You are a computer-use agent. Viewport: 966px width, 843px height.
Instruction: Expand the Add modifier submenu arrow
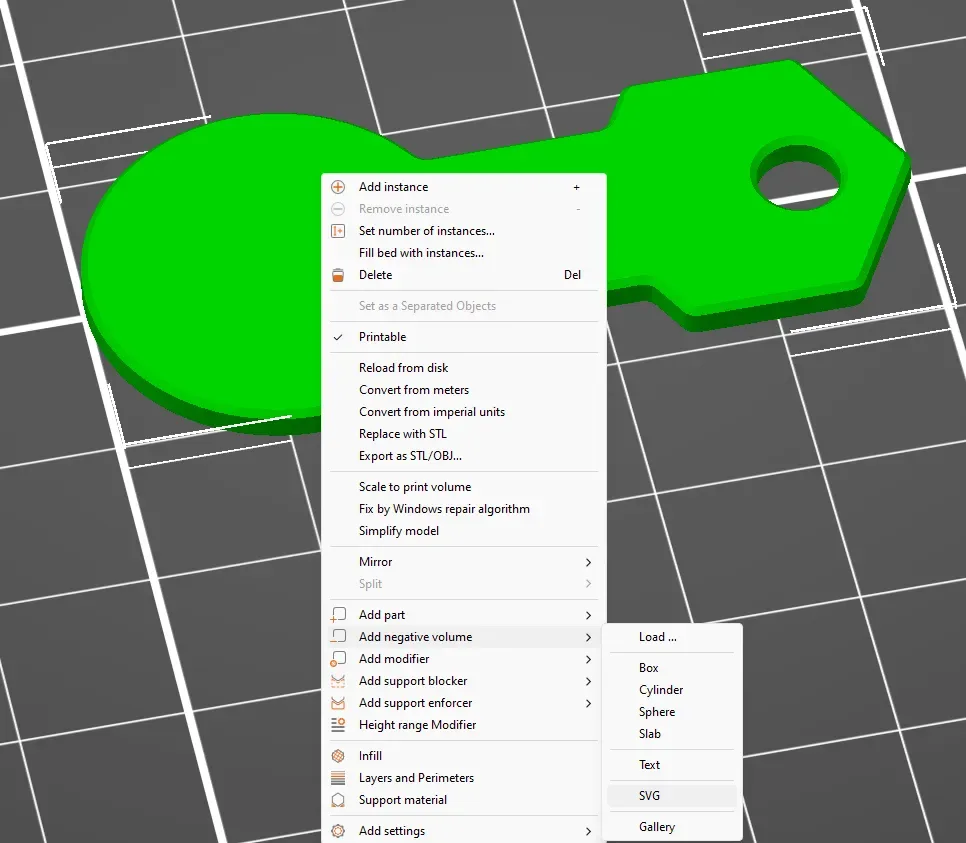588,659
